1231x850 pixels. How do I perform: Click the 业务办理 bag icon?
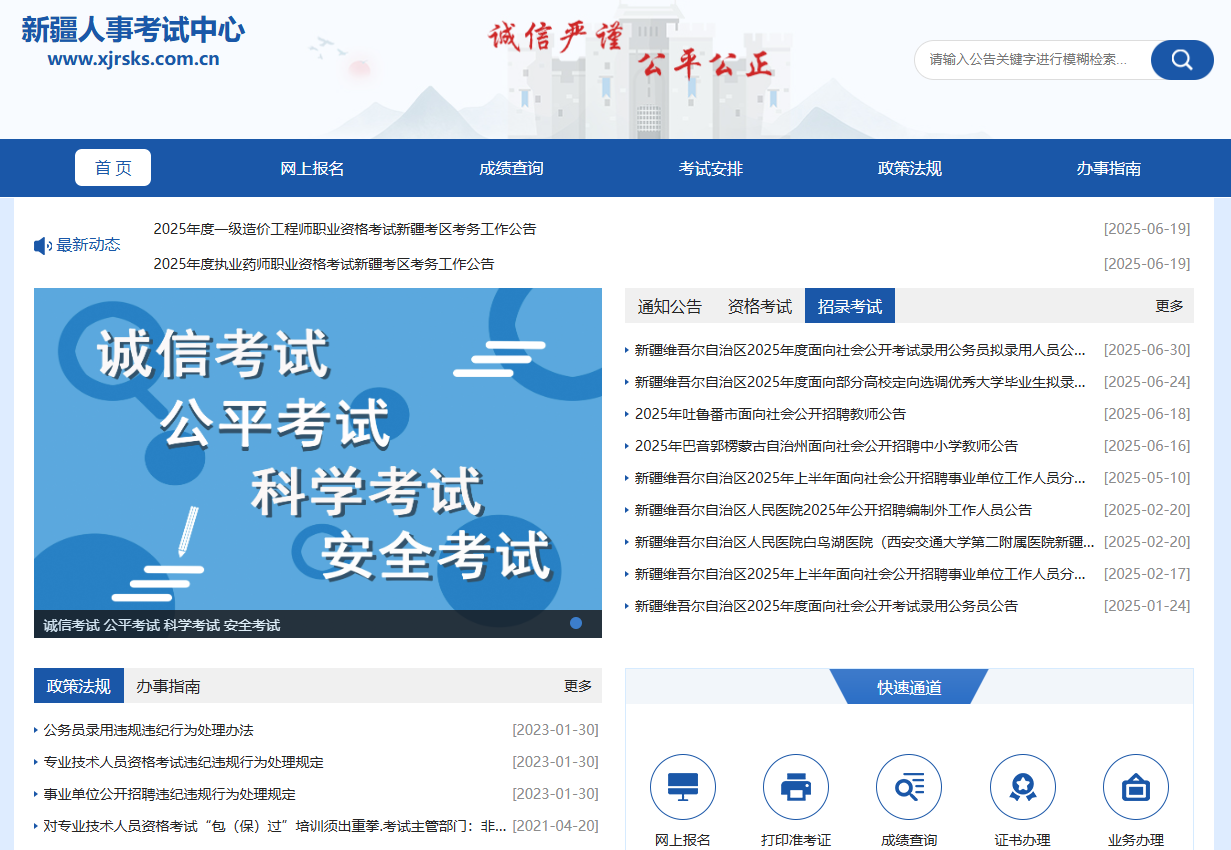tap(1136, 787)
